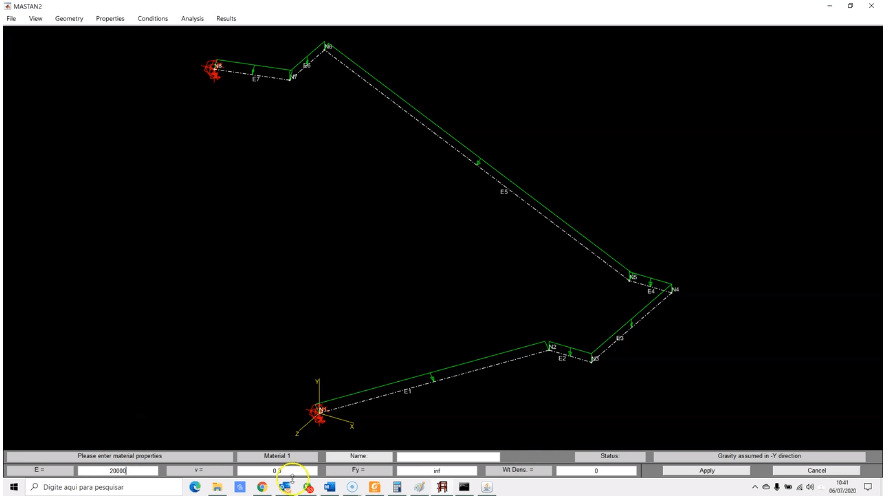Open the Paint taskbar icon
The height and width of the screenshot is (498, 894).
[419, 488]
